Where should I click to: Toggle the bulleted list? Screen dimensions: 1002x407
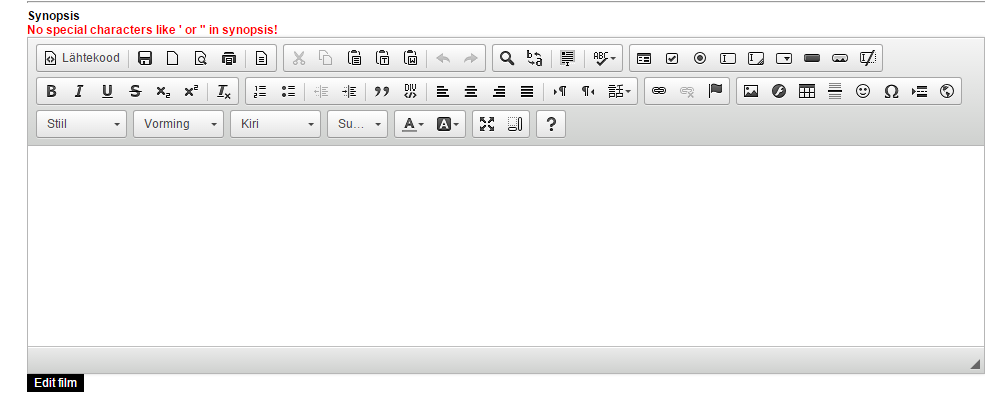click(x=288, y=91)
